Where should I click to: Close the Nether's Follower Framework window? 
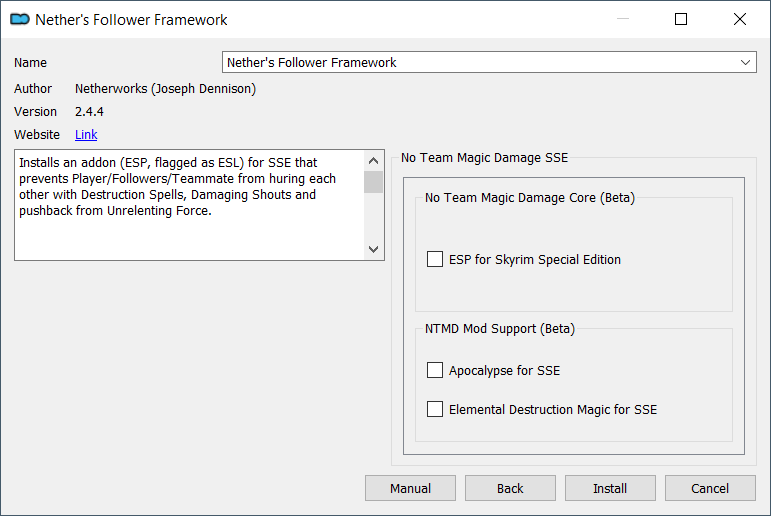740,19
